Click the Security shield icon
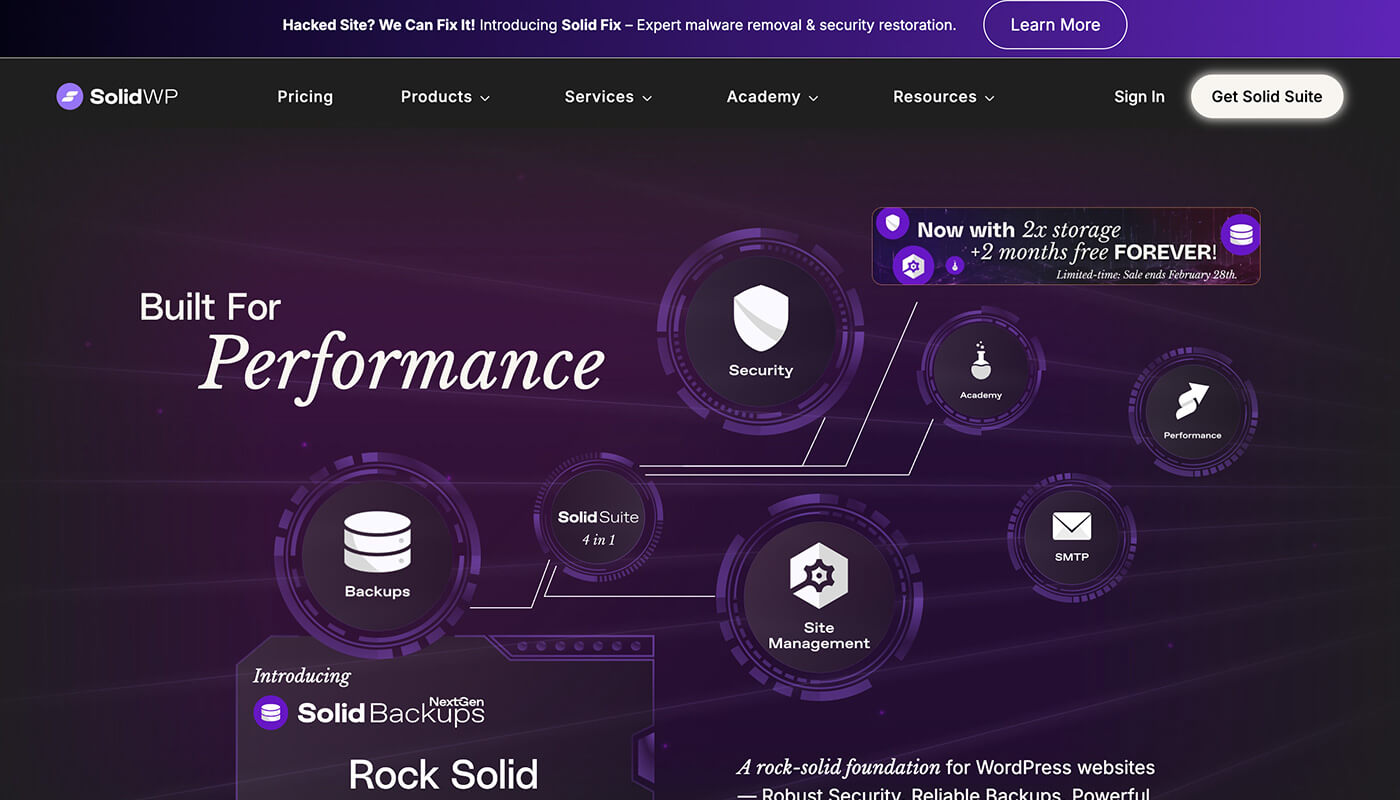The width and height of the screenshot is (1400, 800). 761,317
